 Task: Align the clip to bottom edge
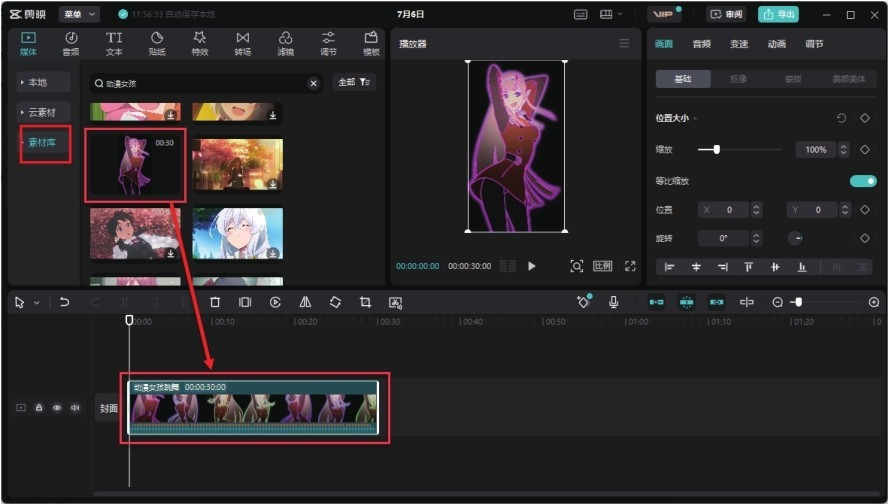coord(802,267)
